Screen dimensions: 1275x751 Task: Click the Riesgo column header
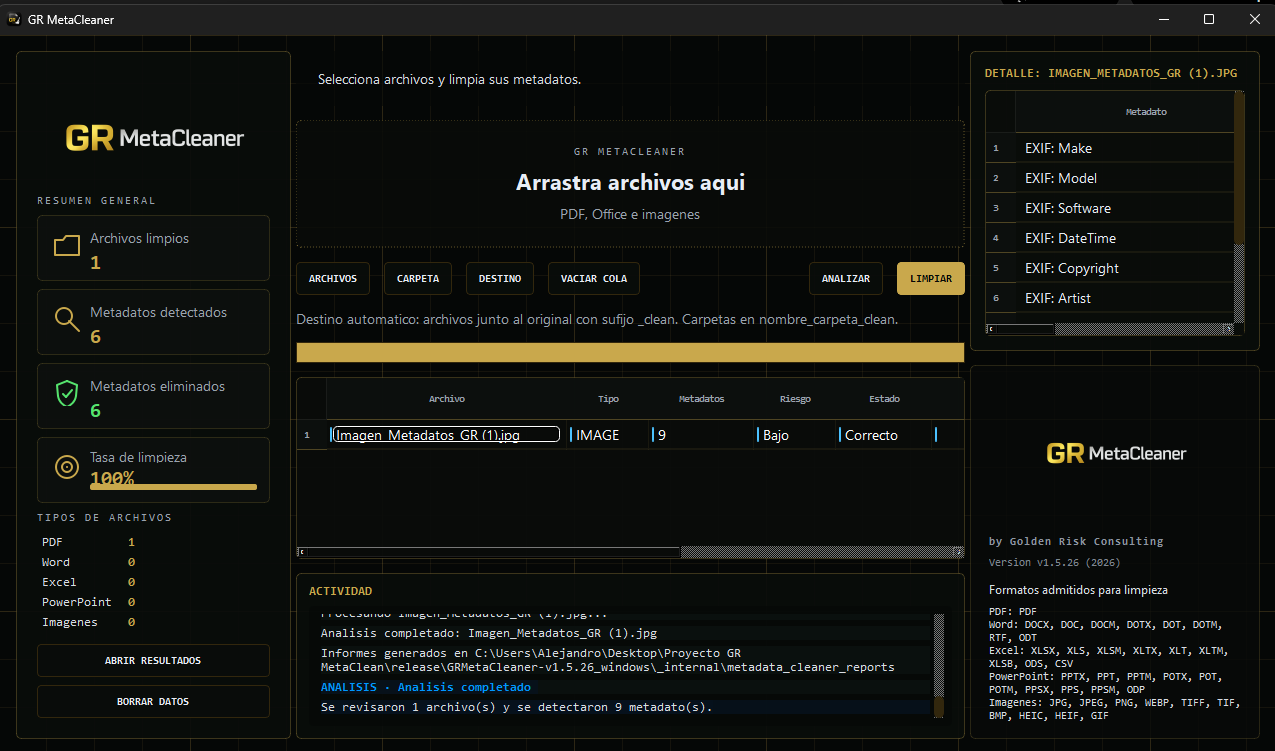795,399
